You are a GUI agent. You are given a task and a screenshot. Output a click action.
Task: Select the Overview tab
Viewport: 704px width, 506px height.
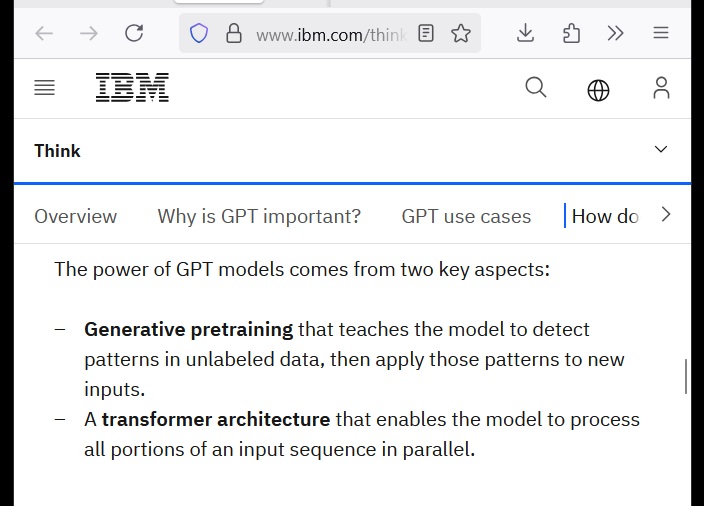tap(75, 216)
